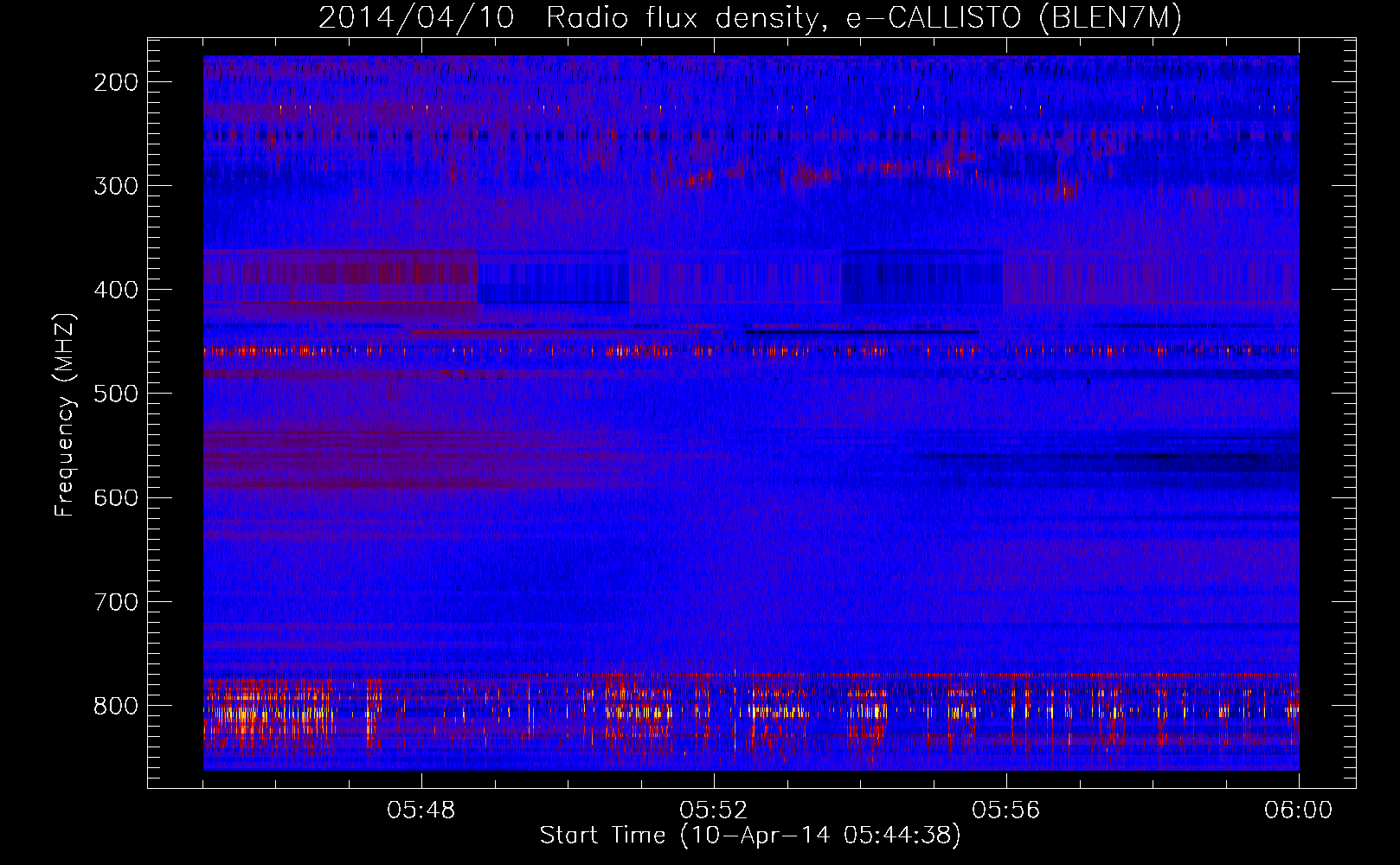This screenshot has height=865, width=1400.
Task: Click the 'Start Time (10-Apr-14 05:44:38)' label
Action: [750, 836]
